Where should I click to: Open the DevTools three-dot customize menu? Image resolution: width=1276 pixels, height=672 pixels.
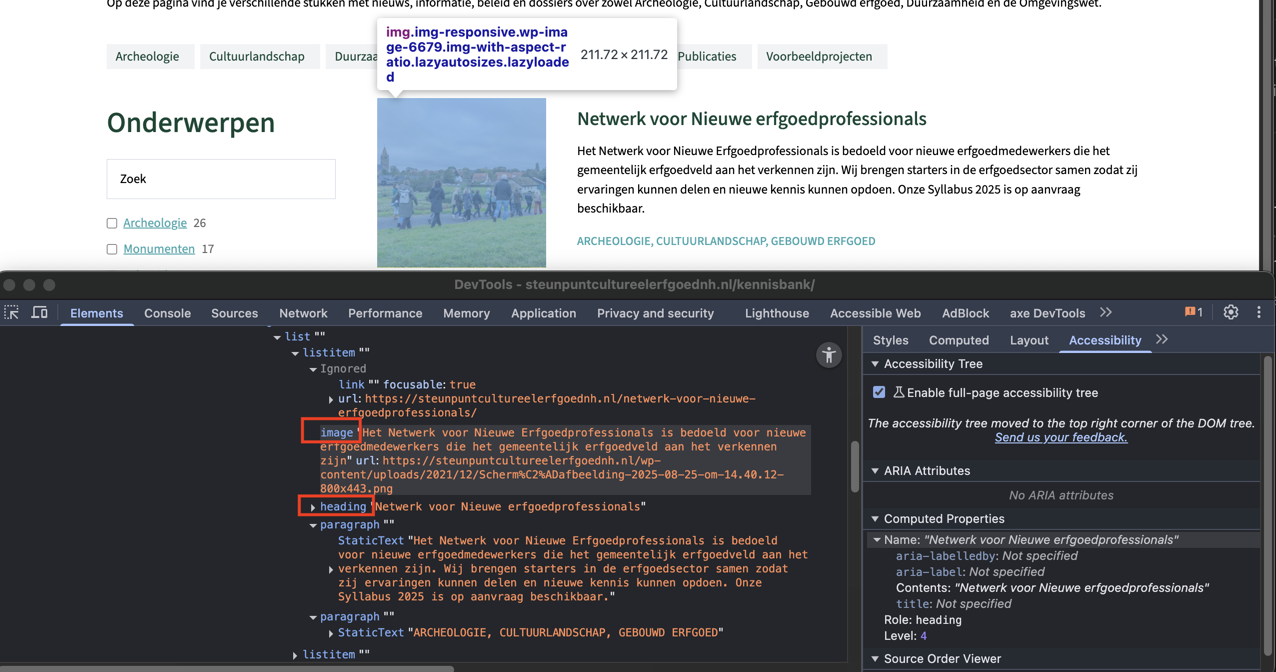click(1258, 313)
